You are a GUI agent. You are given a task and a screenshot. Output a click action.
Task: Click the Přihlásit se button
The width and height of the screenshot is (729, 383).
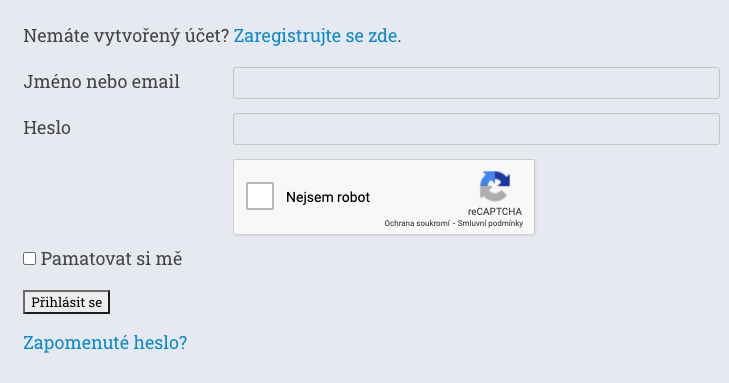(66, 302)
